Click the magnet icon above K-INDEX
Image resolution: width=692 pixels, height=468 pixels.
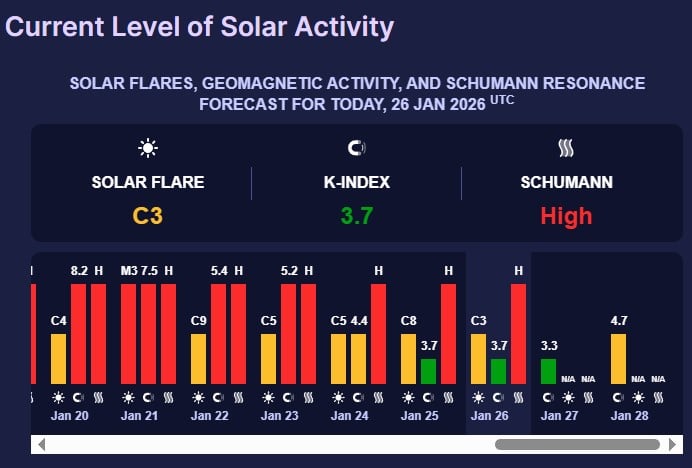point(356,149)
